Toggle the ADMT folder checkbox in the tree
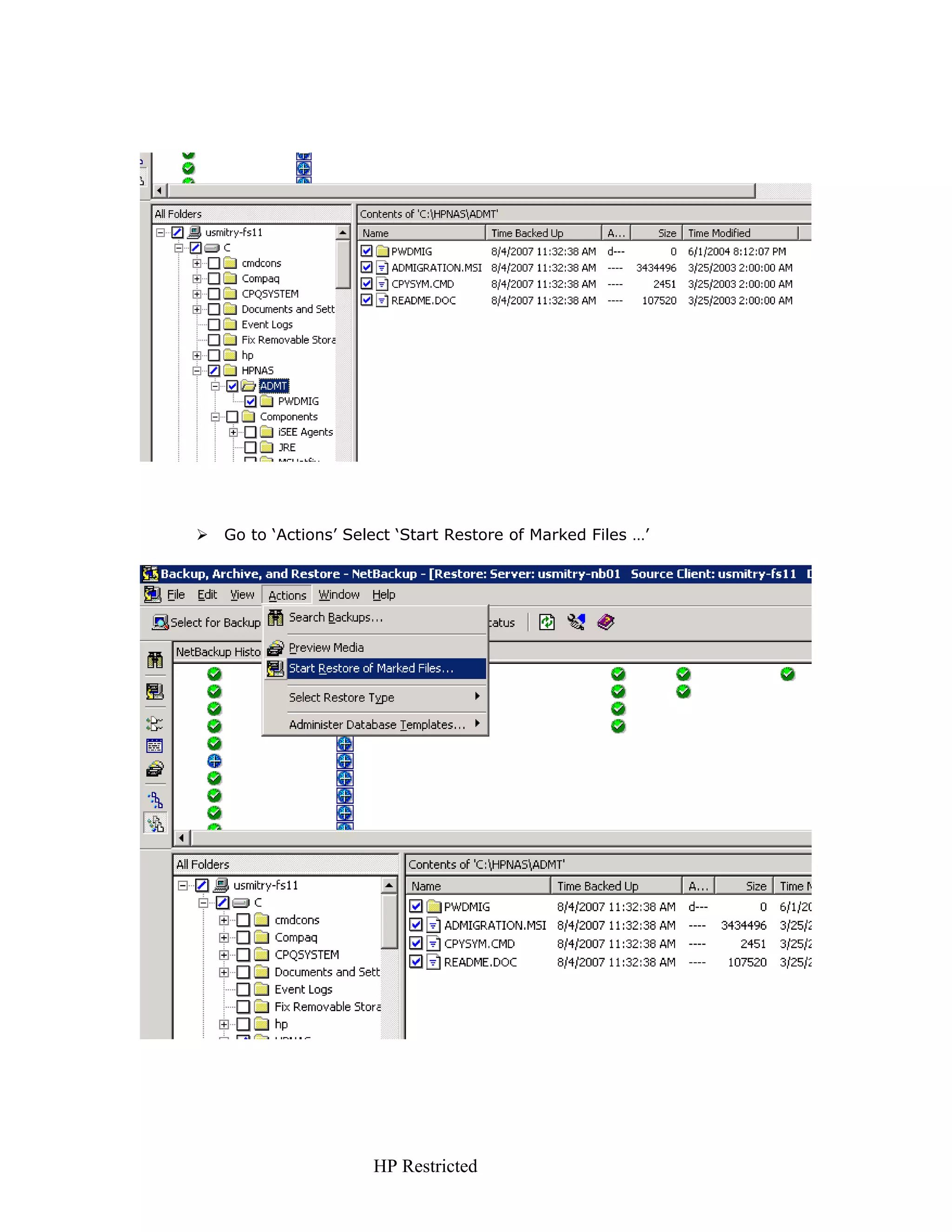The height and width of the screenshot is (1232, 952). (232, 386)
